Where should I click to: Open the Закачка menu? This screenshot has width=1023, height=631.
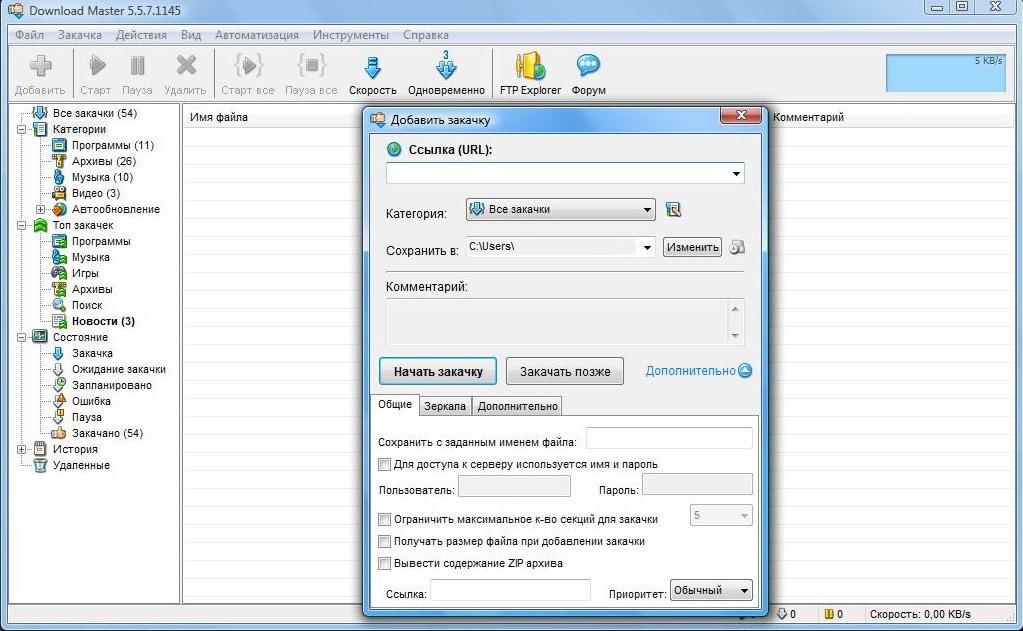[80, 35]
